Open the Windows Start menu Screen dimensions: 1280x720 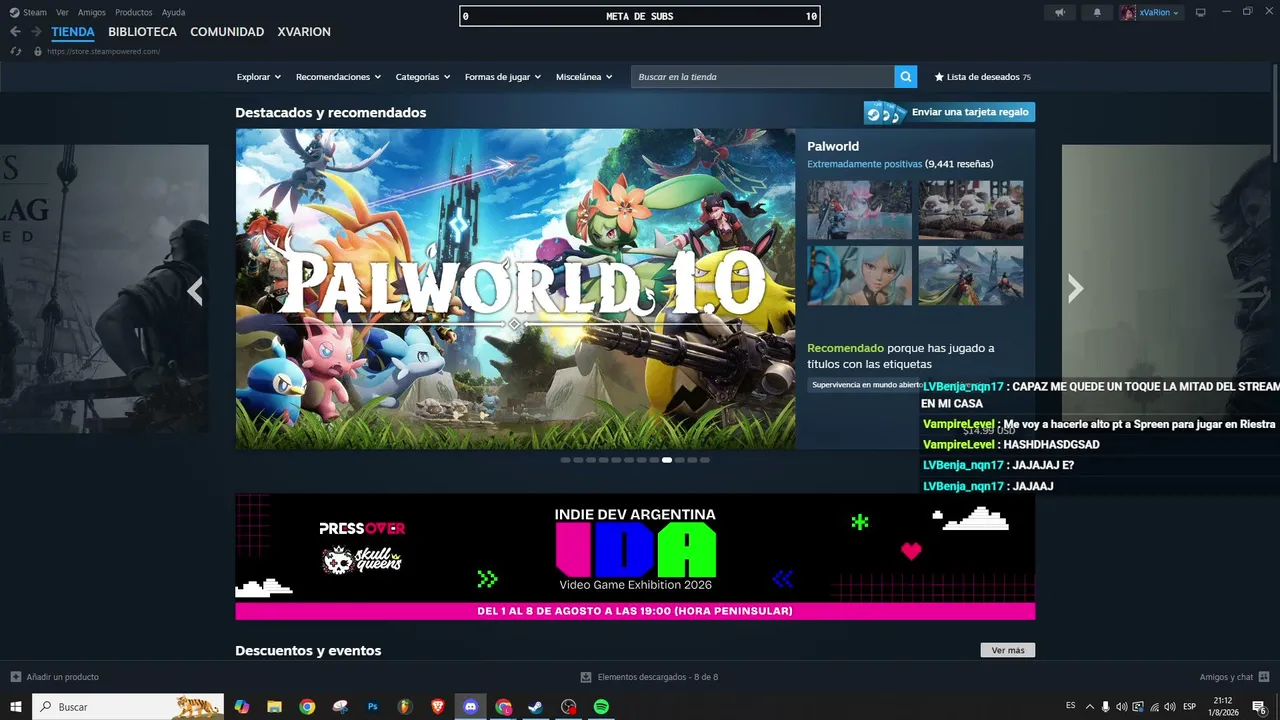(x=16, y=707)
